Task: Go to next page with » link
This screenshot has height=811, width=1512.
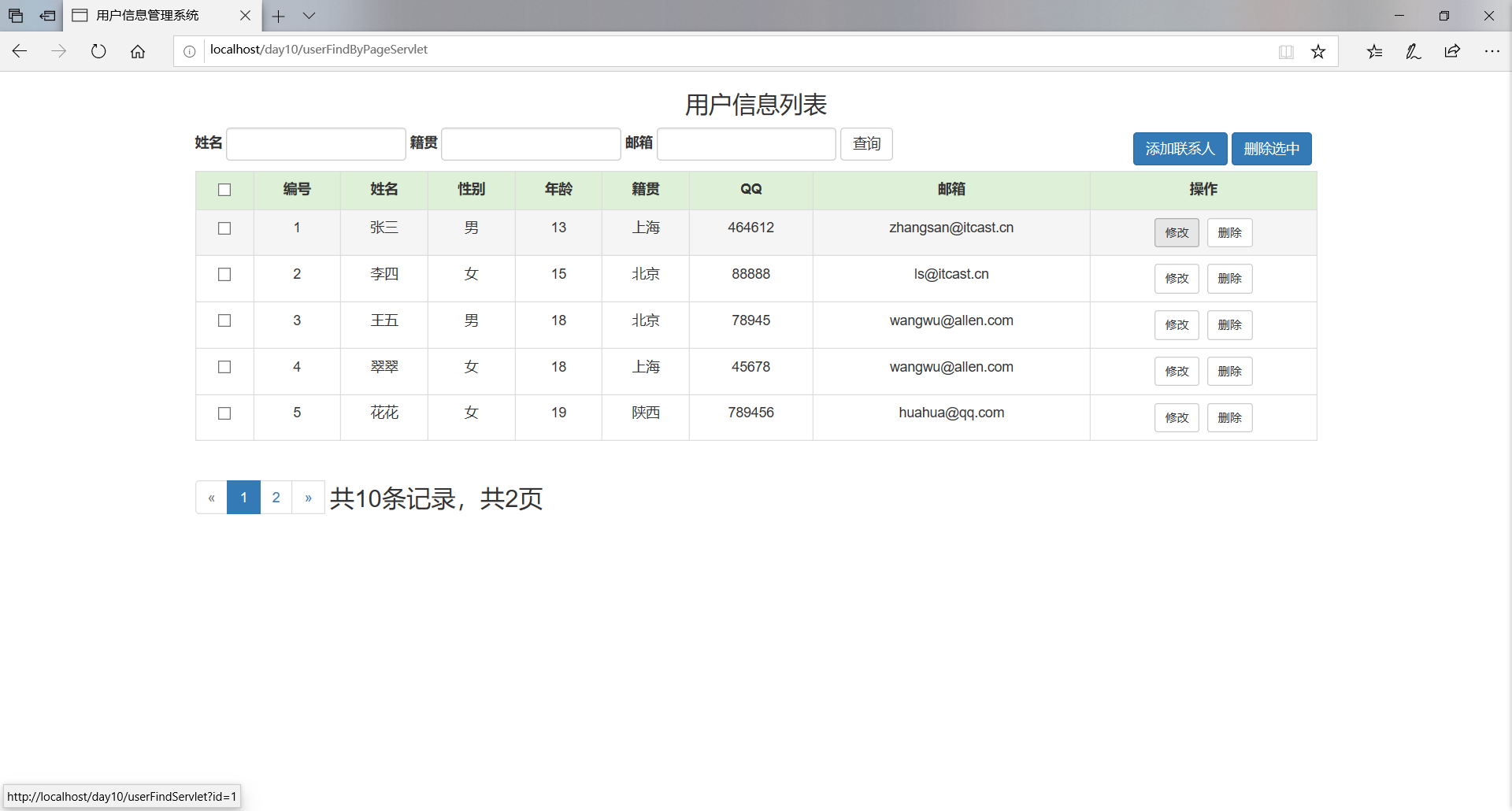Action: (308, 498)
